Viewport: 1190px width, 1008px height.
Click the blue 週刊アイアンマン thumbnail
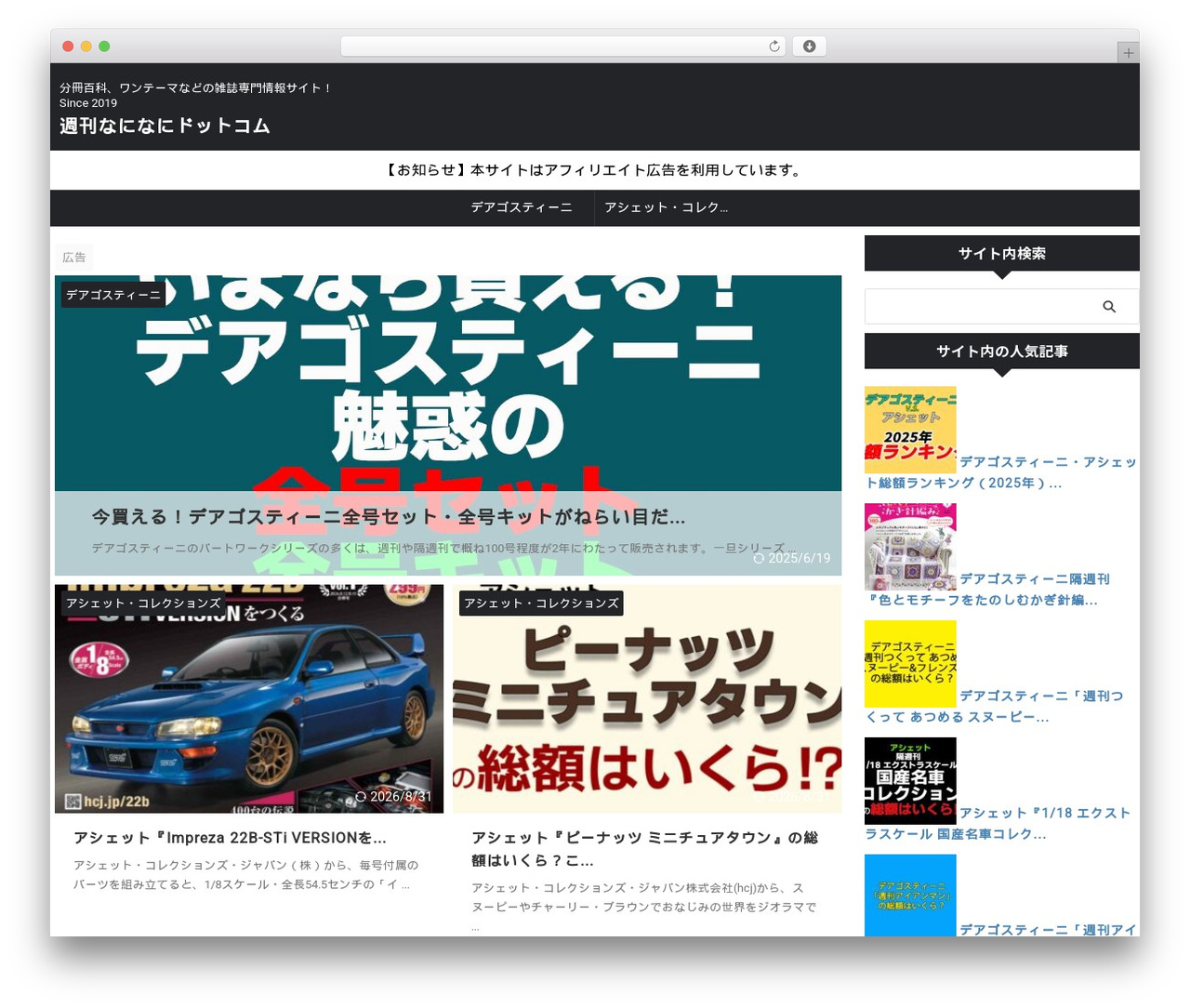click(x=910, y=895)
